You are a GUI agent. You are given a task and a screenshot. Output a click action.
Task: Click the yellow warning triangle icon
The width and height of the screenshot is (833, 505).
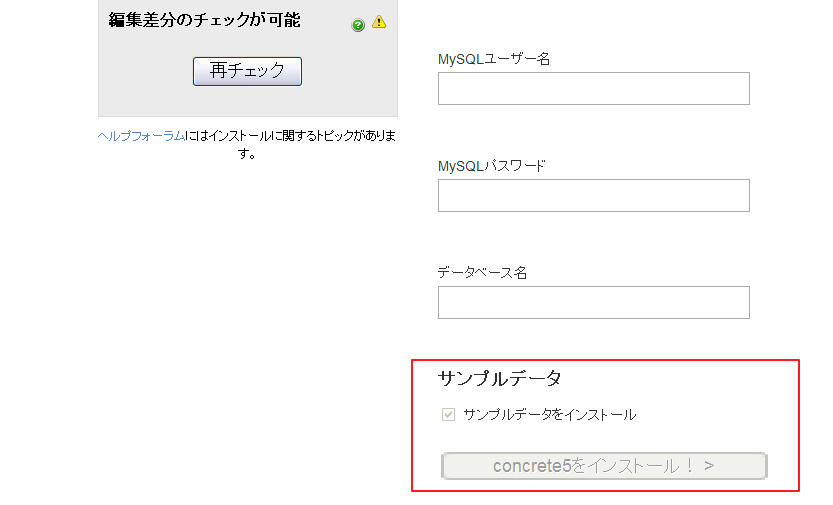379,22
